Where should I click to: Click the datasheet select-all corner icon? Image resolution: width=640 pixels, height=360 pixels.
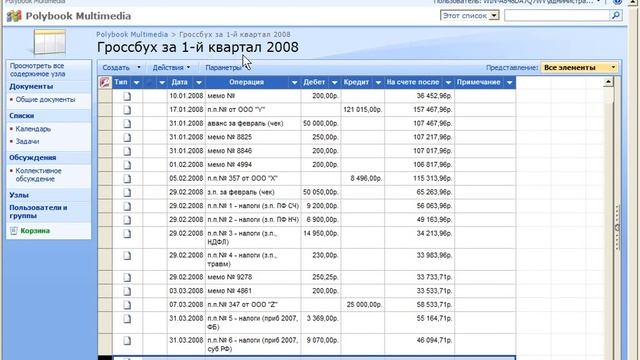click(x=105, y=82)
